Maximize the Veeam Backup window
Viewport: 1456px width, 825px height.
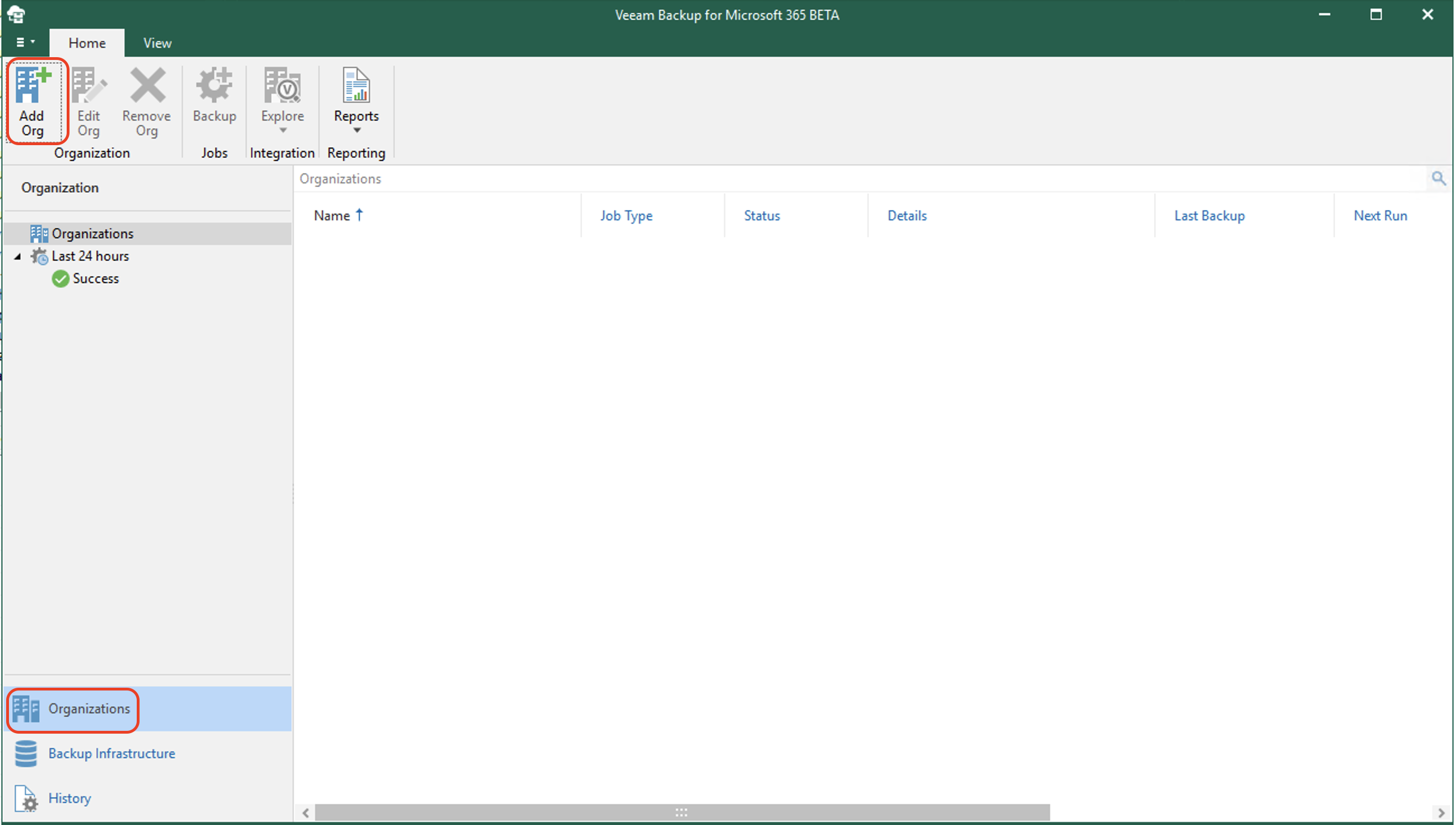pos(1376,15)
